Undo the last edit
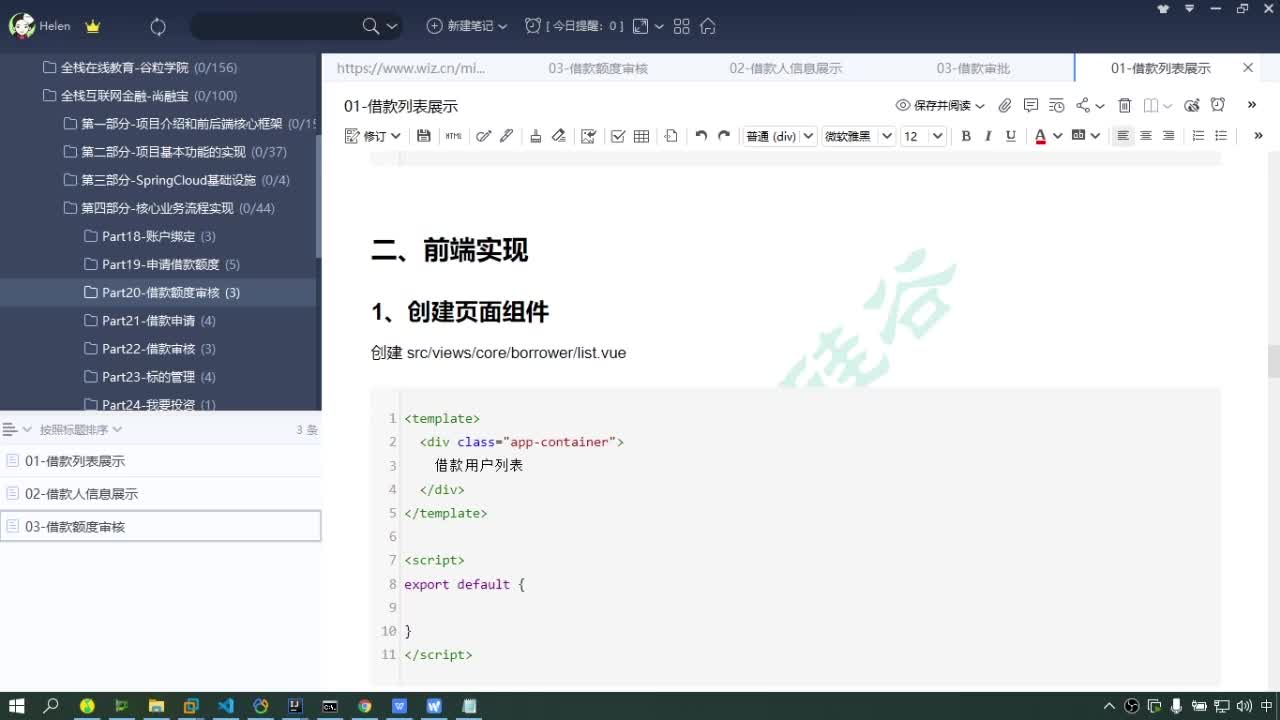Image resolution: width=1280 pixels, height=720 pixels. 701,136
